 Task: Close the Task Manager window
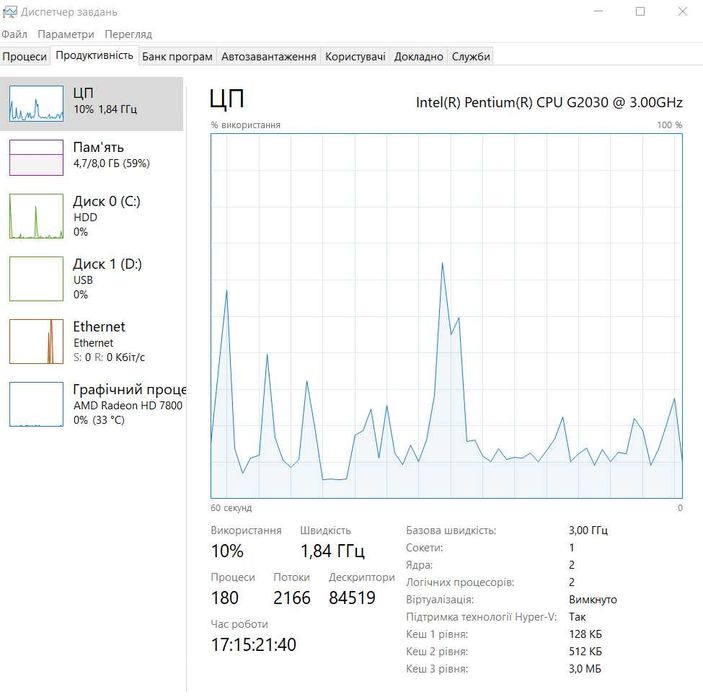point(682,11)
